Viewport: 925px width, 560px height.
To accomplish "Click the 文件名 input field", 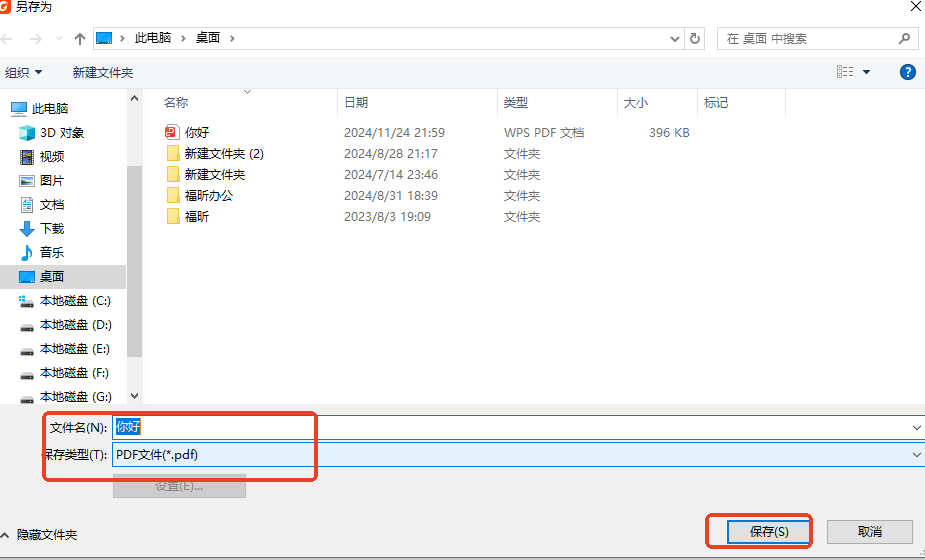I will [500, 427].
